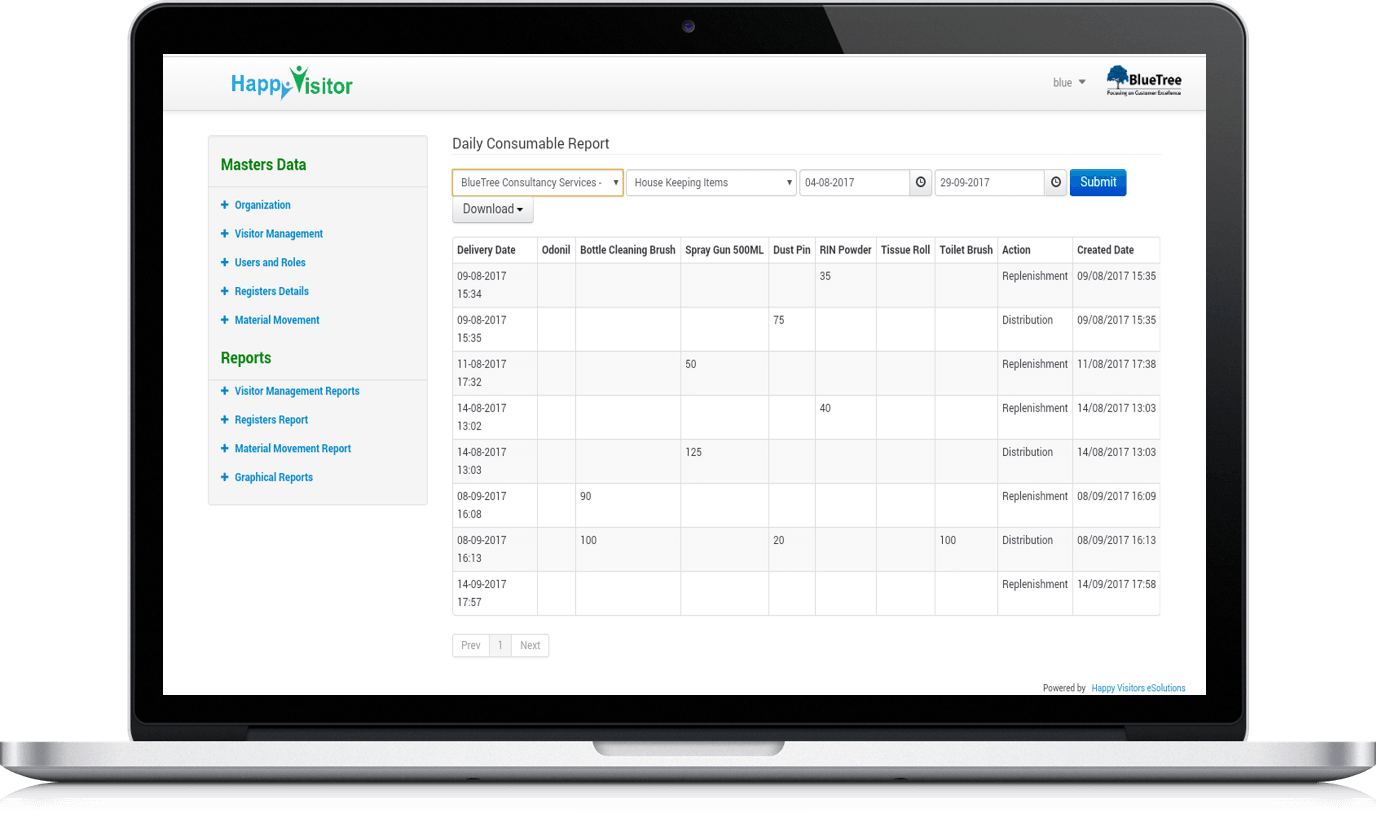
Task: Open the blue user account dropdown
Action: click(x=1069, y=83)
